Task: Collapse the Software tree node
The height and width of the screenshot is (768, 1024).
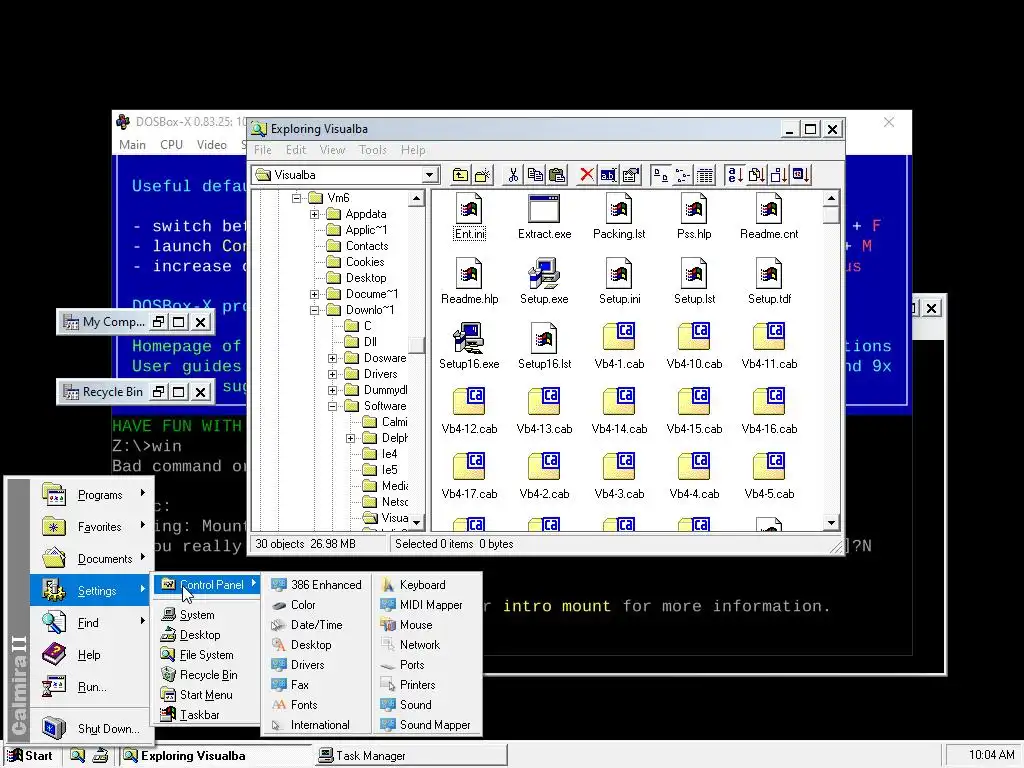Action: (332, 406)
